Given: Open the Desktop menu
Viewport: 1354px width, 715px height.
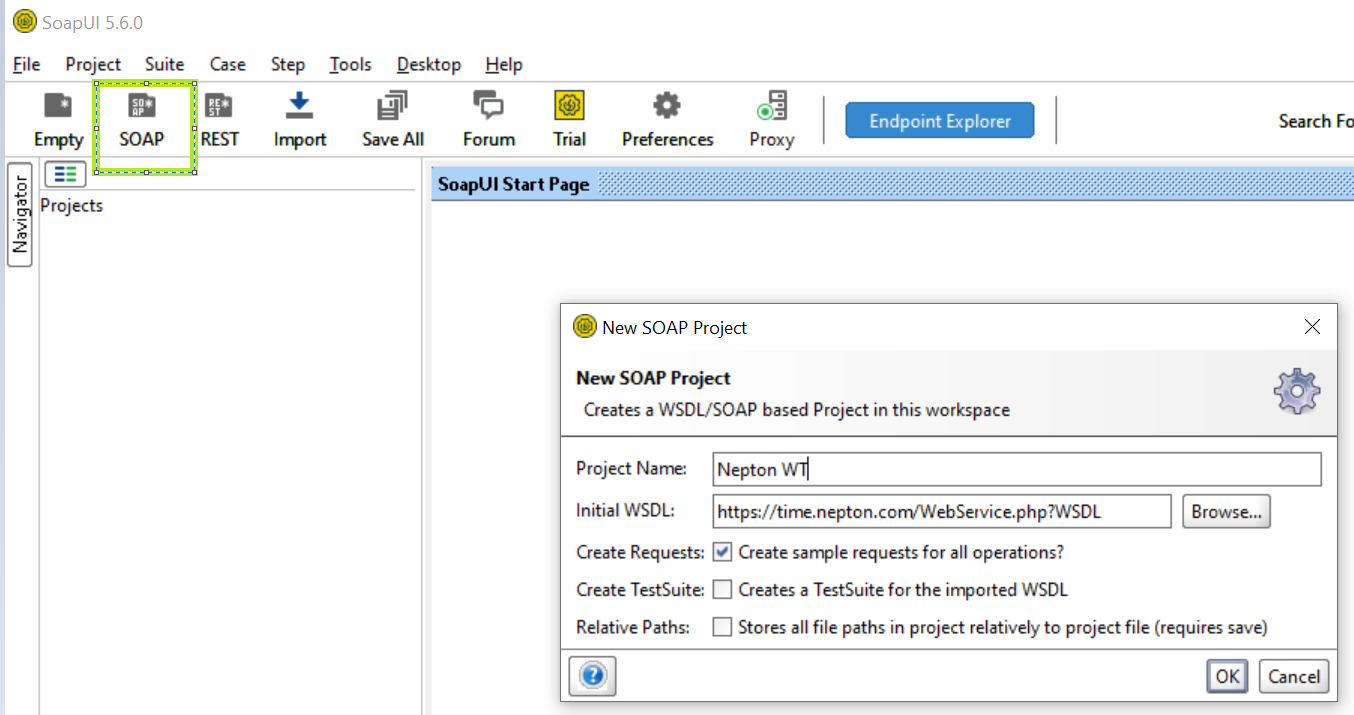Looking at the screenshot, I should (429, 64).
